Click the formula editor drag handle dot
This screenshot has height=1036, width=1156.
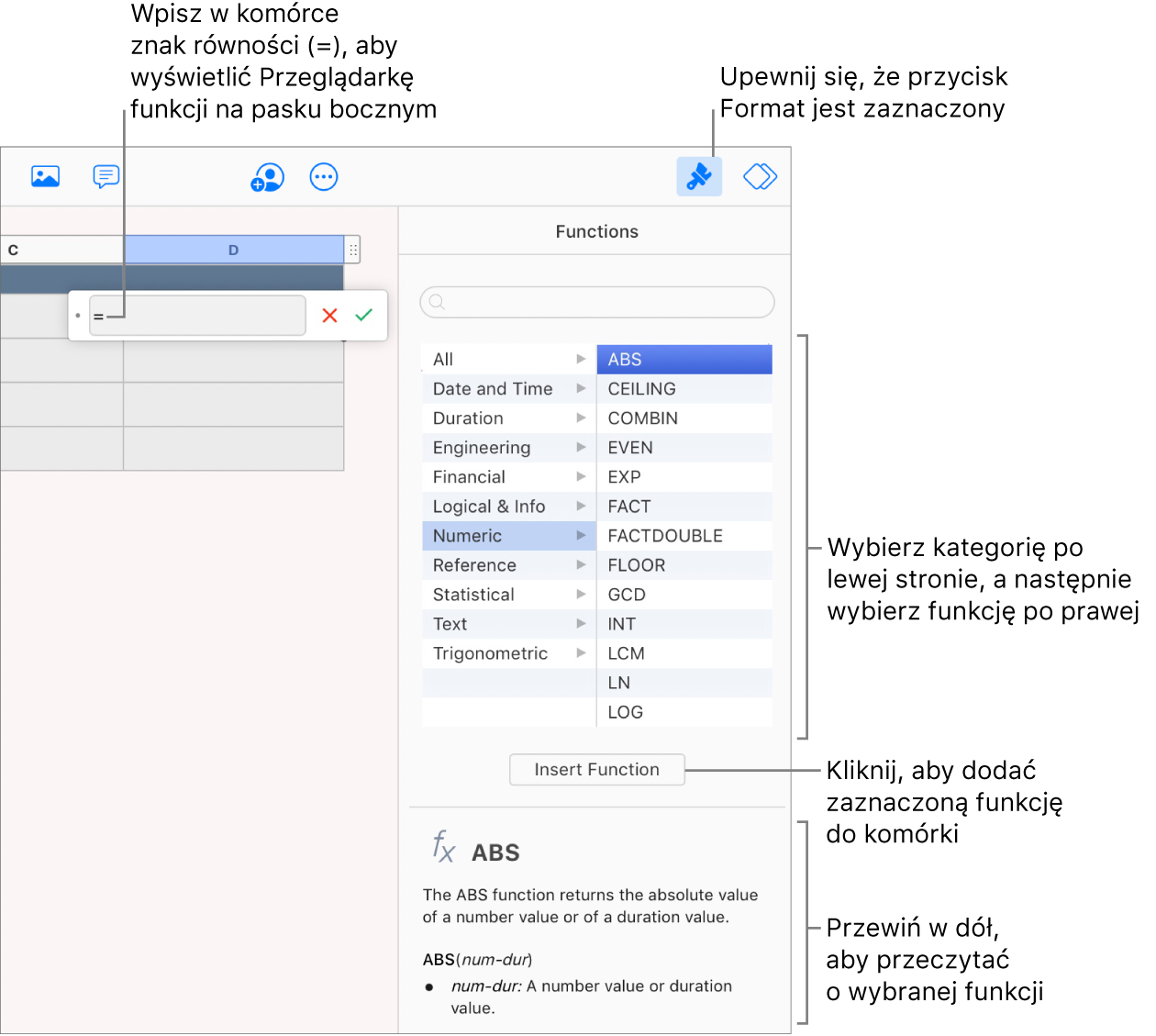(78, 316)
